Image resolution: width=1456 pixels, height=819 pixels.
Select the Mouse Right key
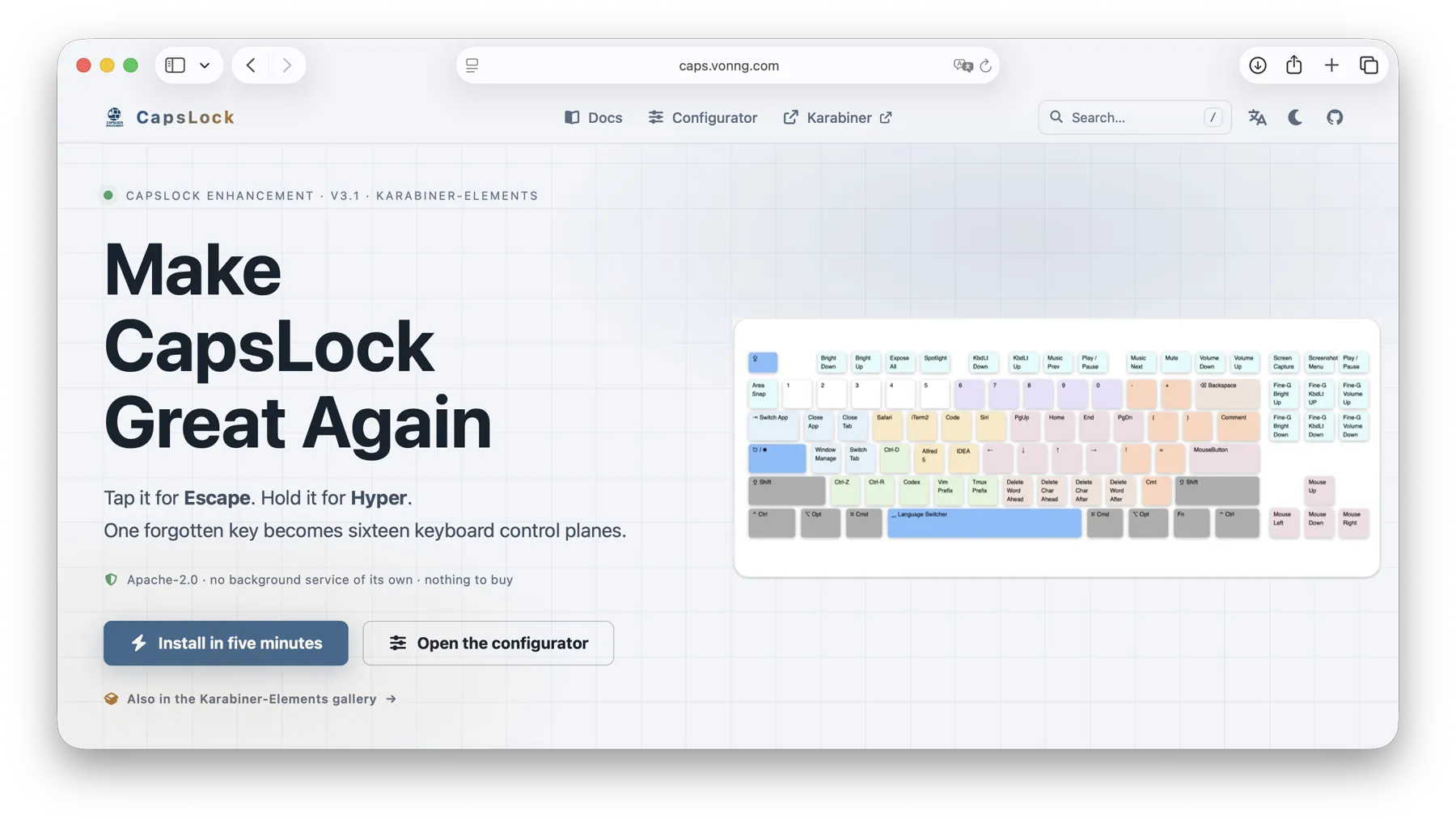pos(1354,523)
